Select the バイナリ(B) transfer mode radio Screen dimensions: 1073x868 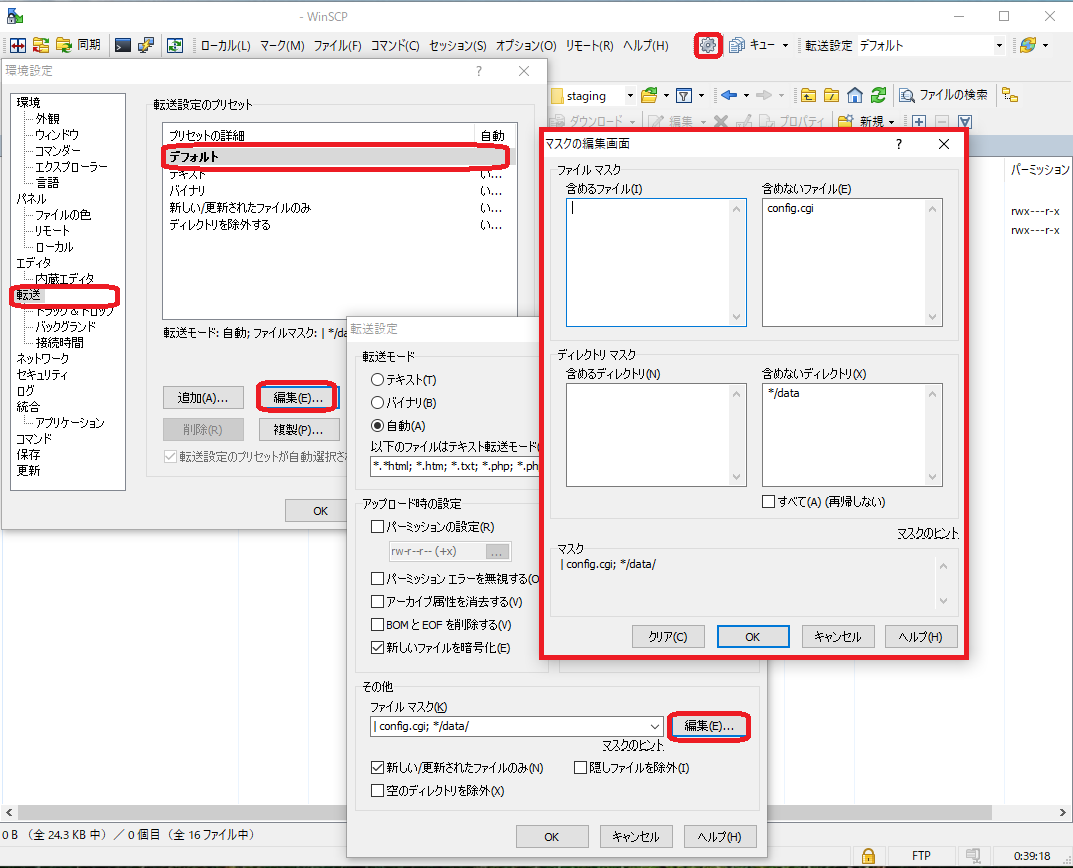377,403
